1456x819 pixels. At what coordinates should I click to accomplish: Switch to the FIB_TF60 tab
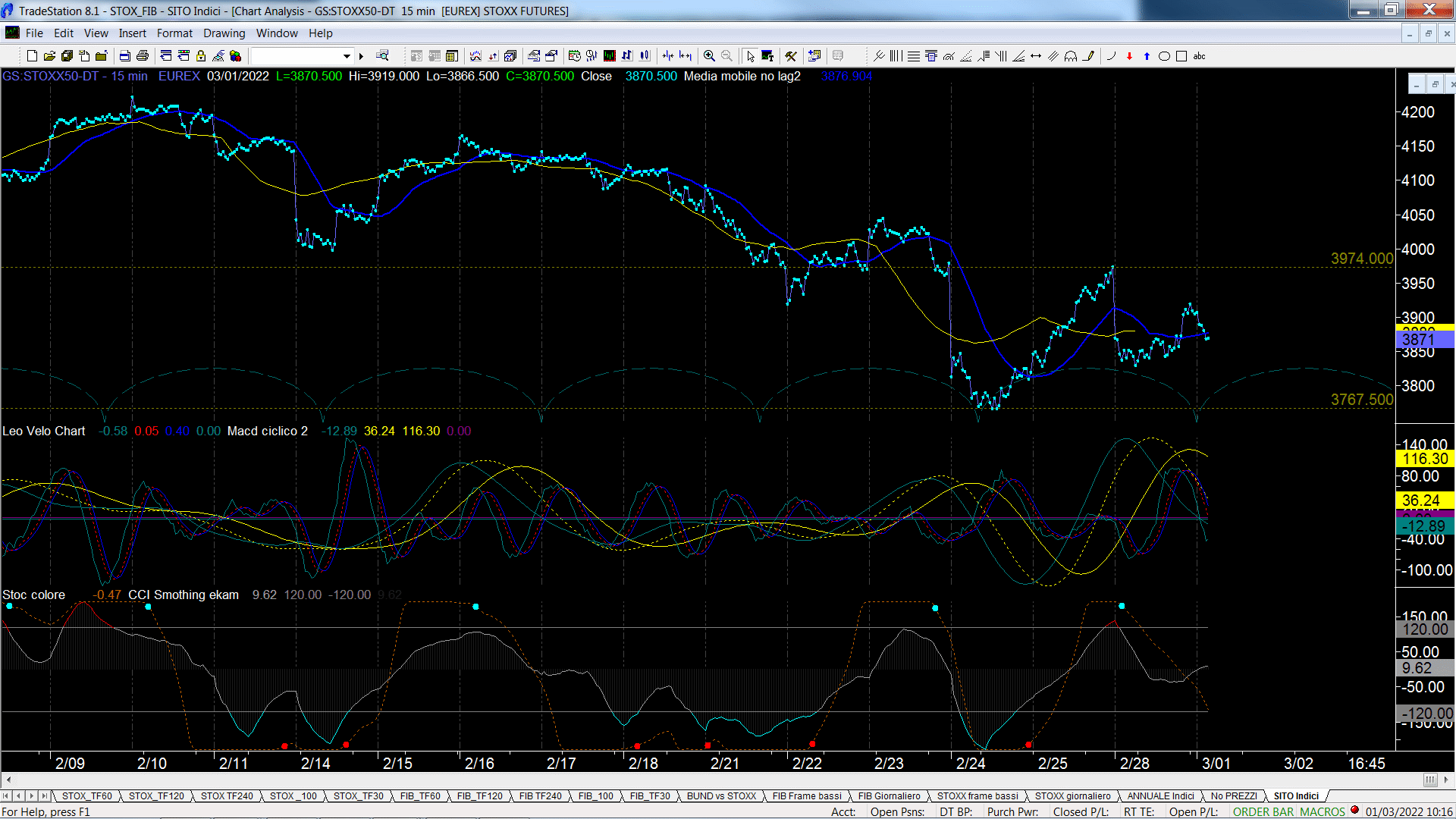[420, 795]
